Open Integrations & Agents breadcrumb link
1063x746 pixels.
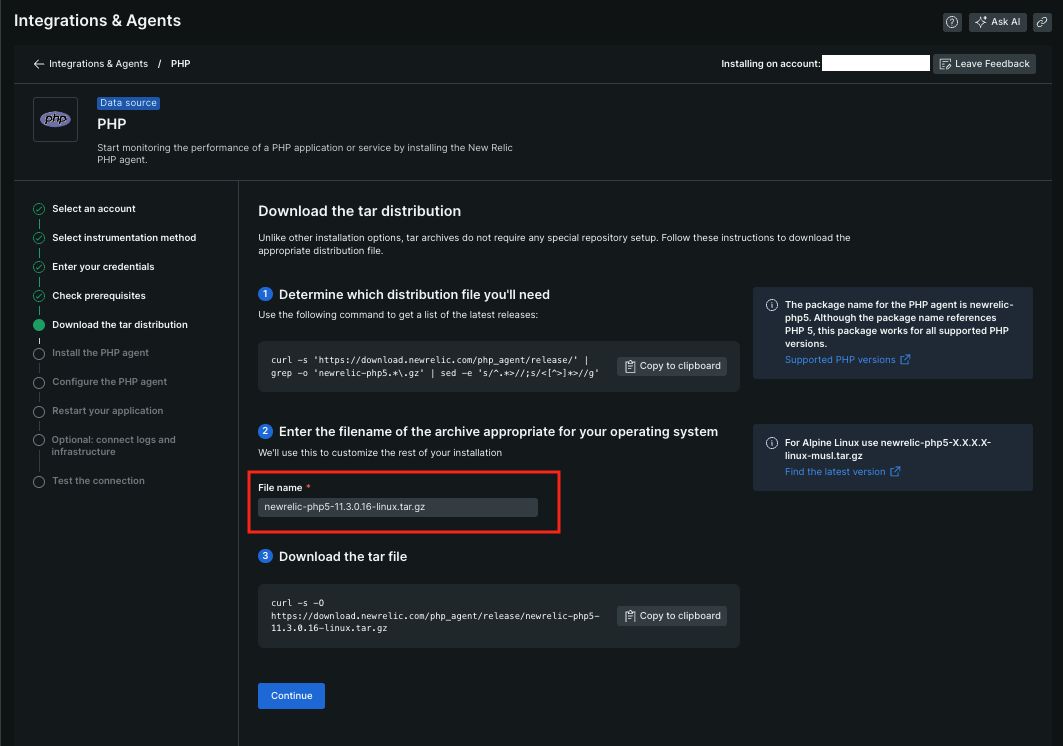coord(98,64)
